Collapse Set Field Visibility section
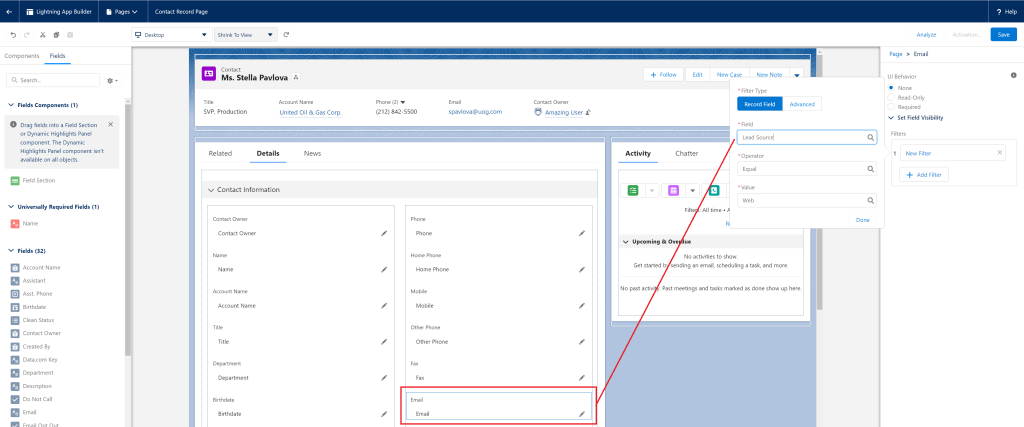Viewport: 1024px width, 427px height. coord(891,118)
